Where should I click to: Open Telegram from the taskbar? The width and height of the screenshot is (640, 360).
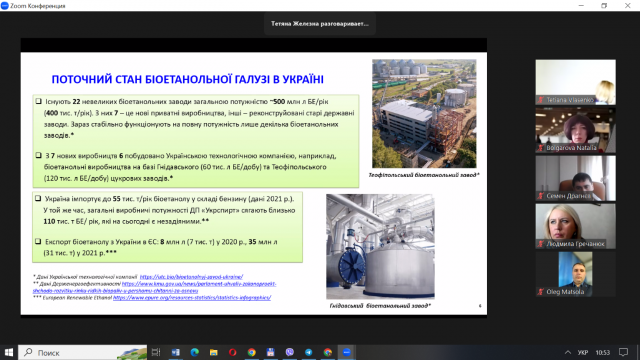coord(309,352)
